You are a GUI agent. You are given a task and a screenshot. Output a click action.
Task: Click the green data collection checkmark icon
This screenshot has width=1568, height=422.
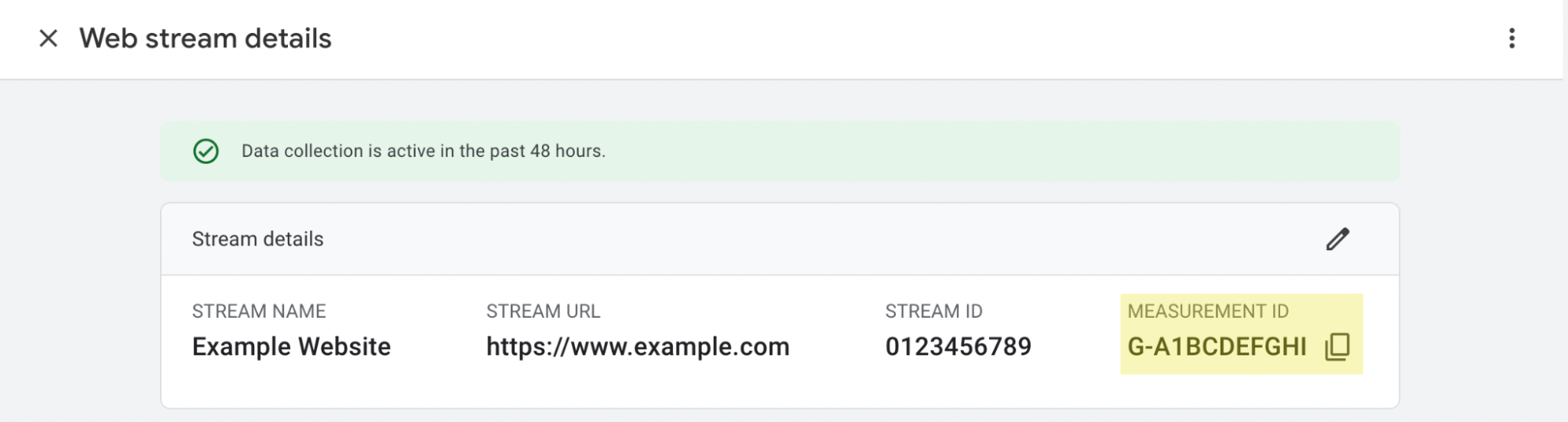[206, 151]
